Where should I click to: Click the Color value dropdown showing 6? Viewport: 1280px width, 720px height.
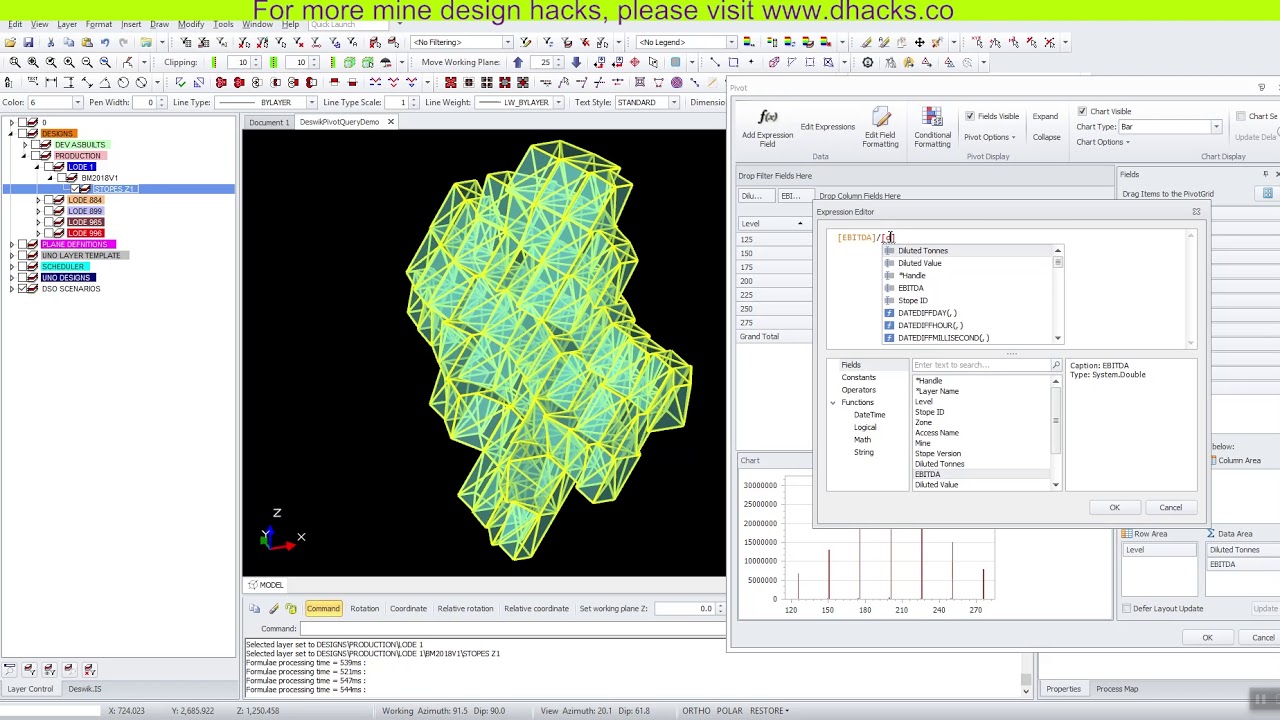click(77, 102)
